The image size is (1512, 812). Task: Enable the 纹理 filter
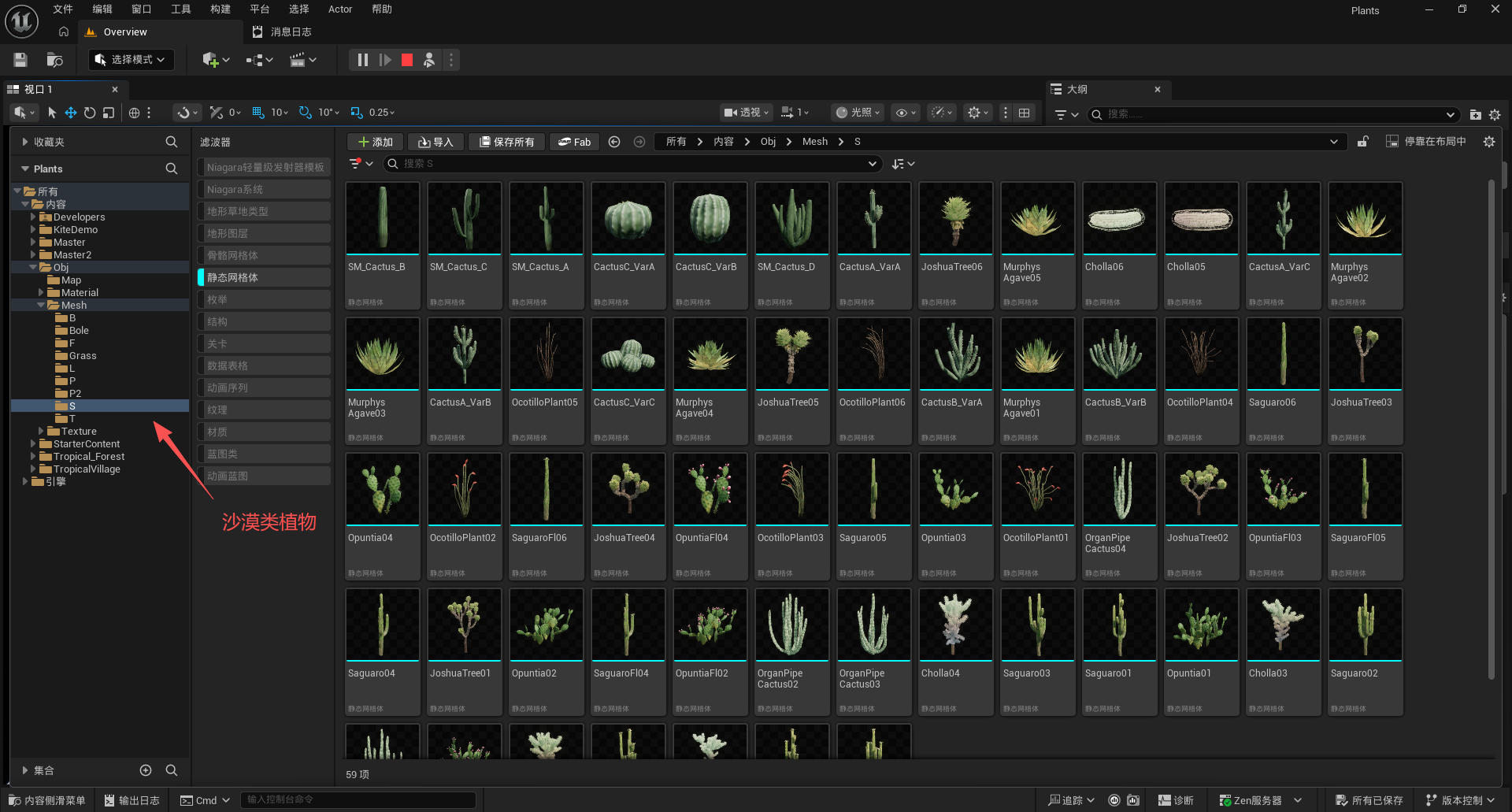[264, 410]
